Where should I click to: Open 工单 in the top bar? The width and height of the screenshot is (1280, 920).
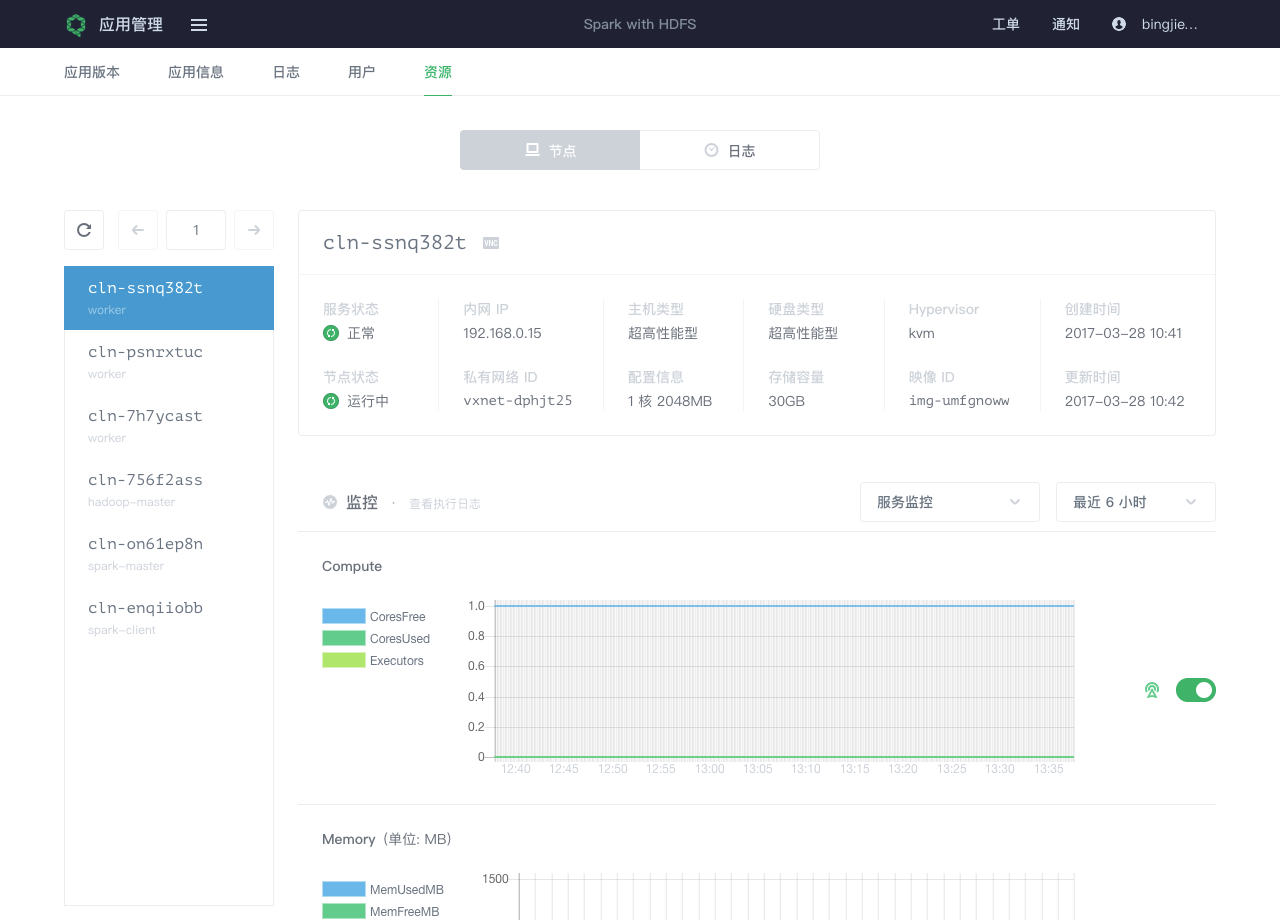tap(1005, 24)
